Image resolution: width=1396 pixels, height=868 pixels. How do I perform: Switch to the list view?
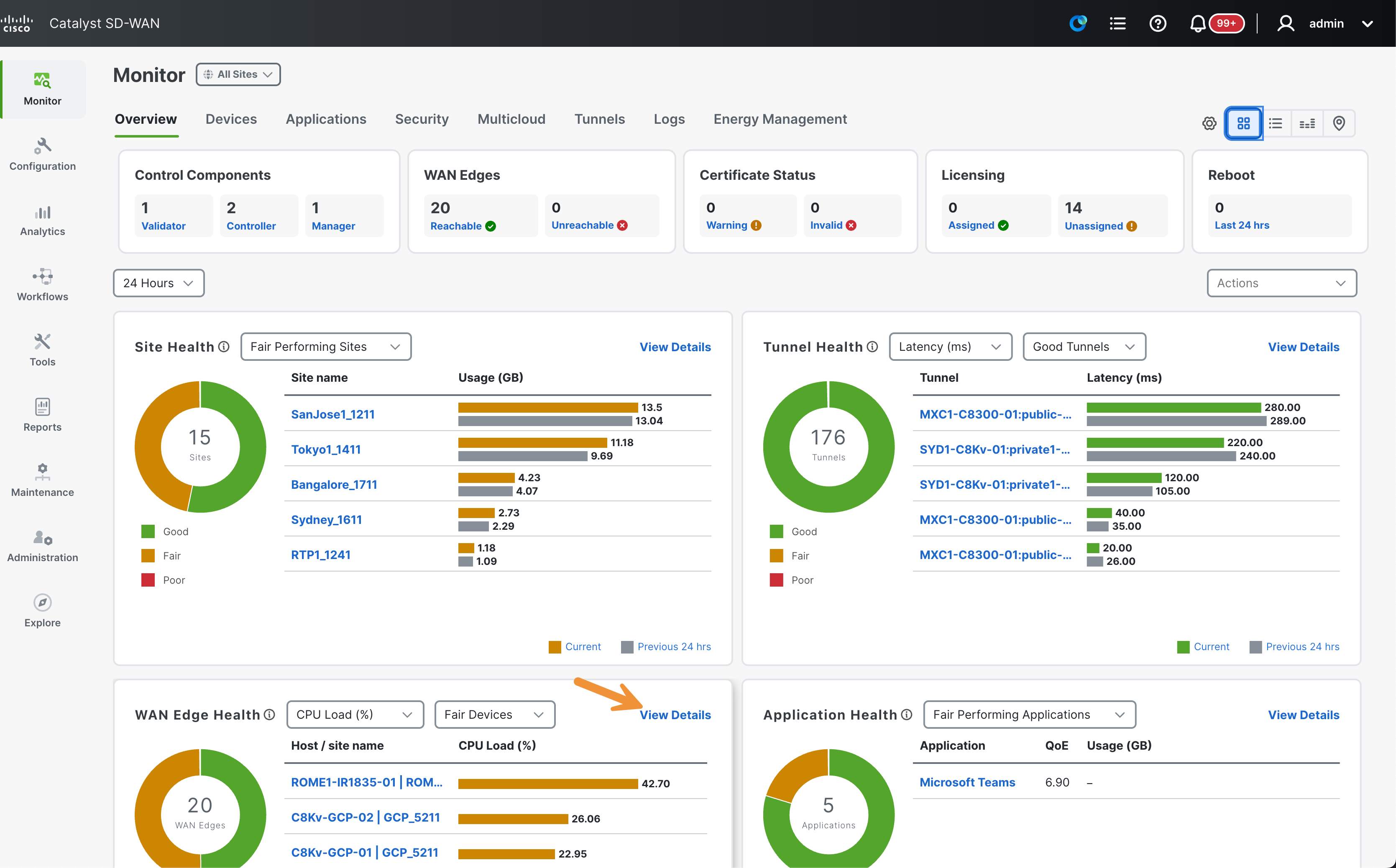coord(1276,123)
